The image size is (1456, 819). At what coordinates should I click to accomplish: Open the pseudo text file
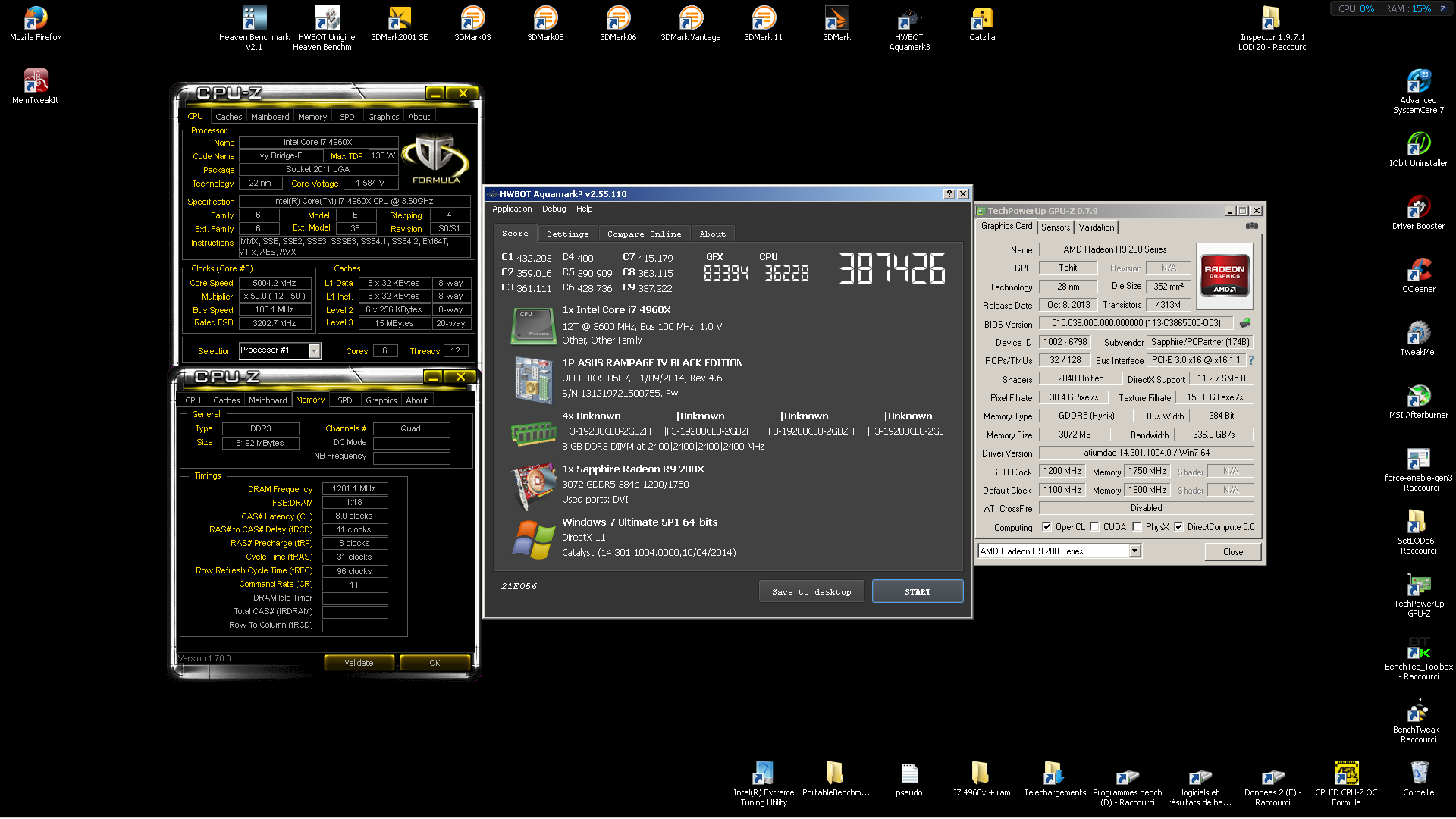pyautogui.click(x=909, y=779)
